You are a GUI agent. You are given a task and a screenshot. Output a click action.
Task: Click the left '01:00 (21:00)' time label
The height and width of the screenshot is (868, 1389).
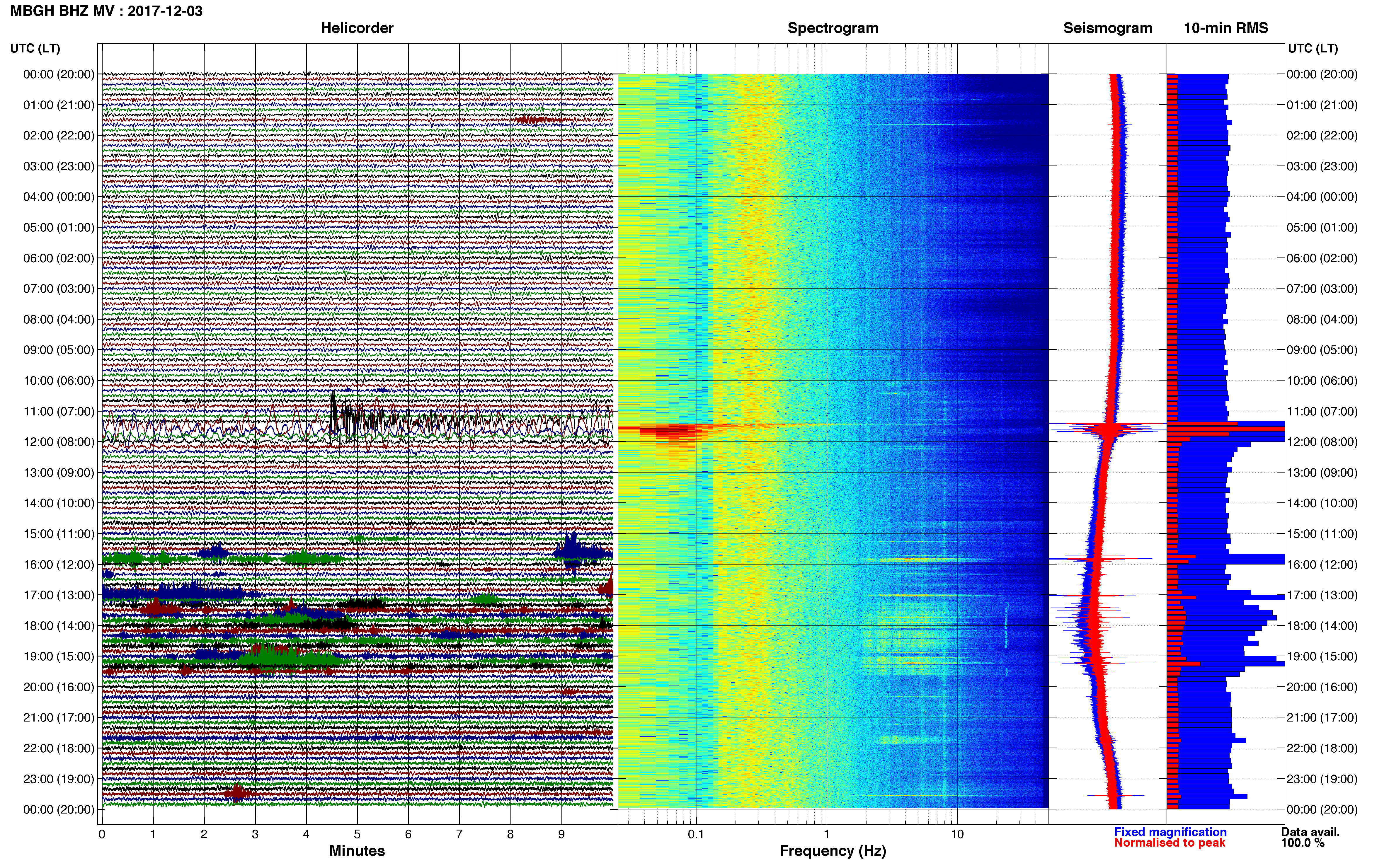59,105
